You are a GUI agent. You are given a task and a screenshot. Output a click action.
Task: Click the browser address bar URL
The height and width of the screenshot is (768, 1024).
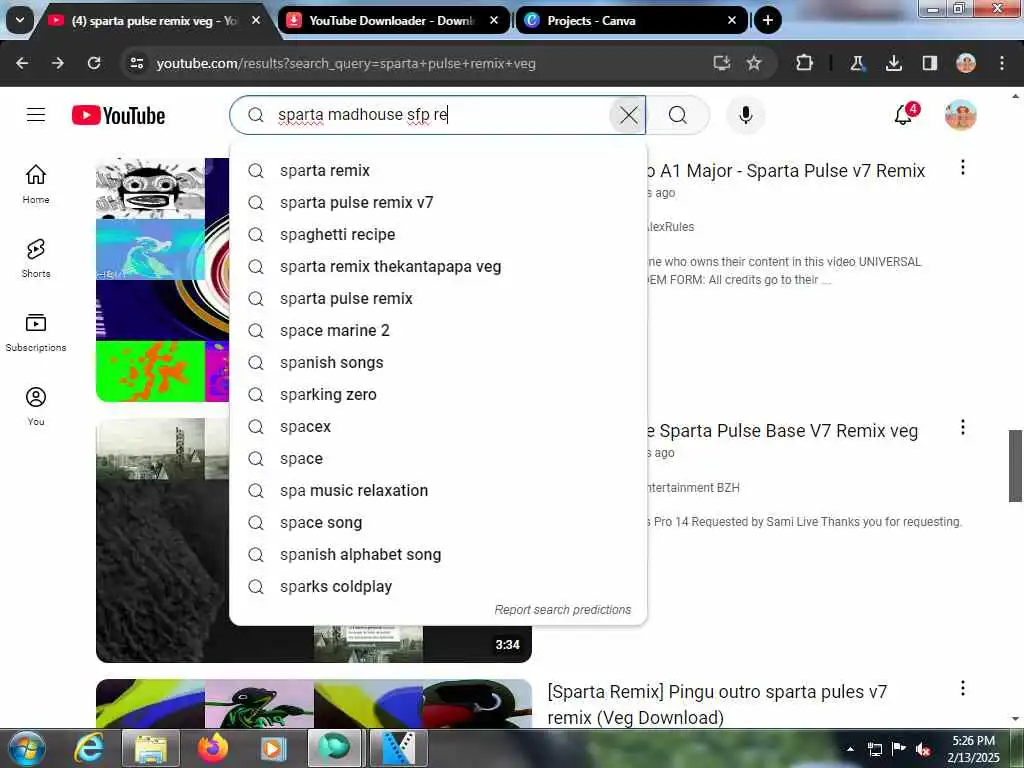click(x=346, y=63)
